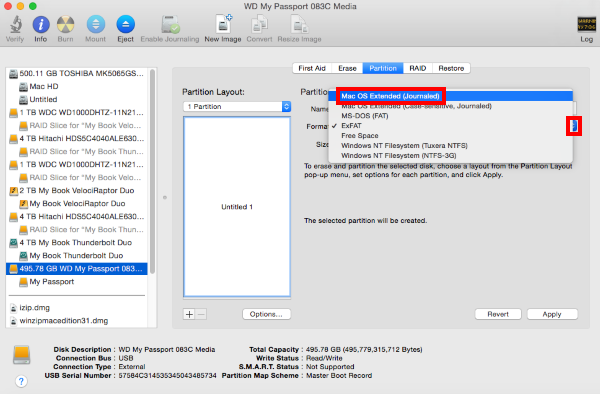Switch to the Restore tab

(451, 68)
